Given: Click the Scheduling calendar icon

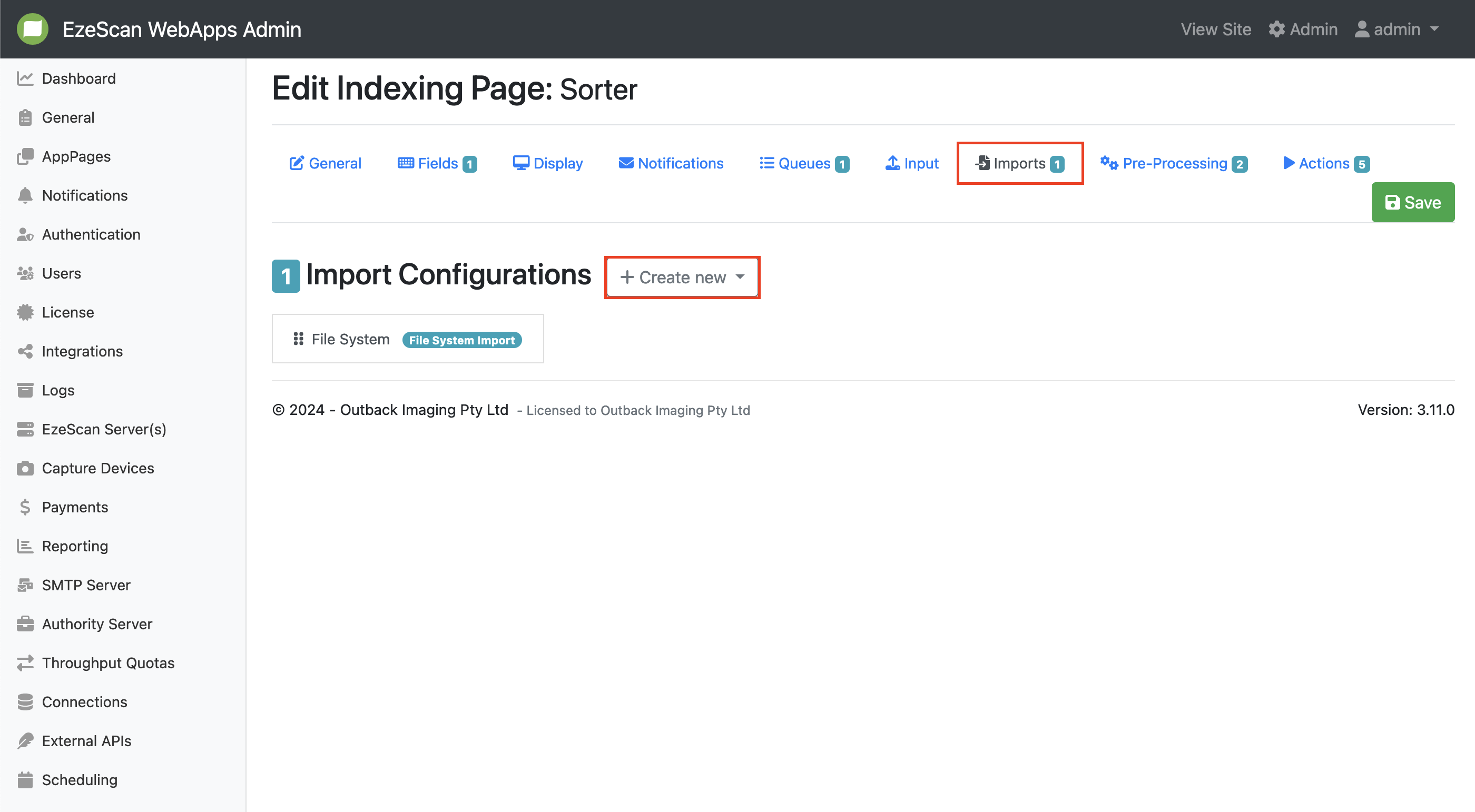Looking at the screenshot, I should [x=25, y=779].
